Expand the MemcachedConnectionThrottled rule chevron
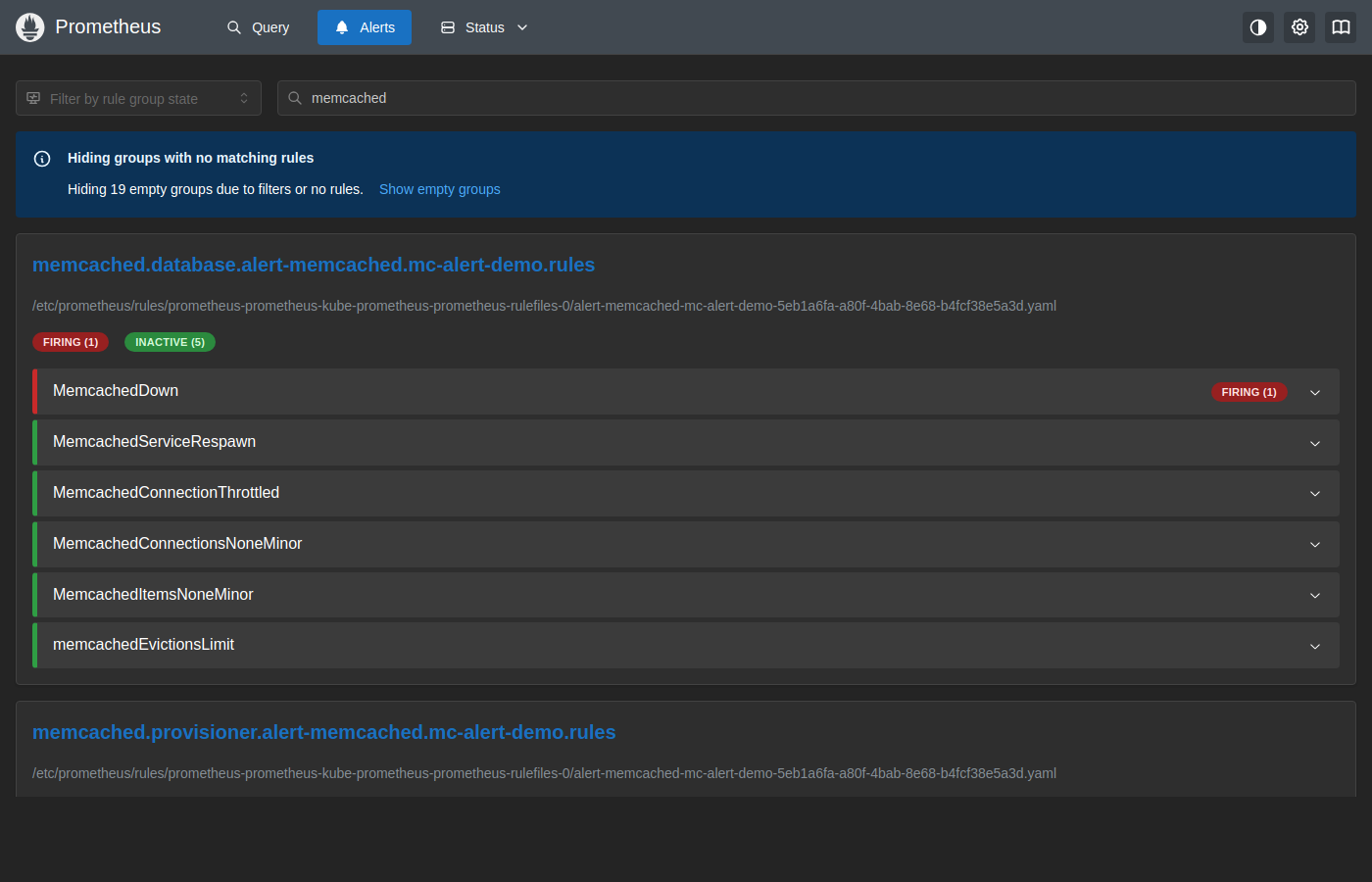 pyautogui.click(x=1315, y=493)
